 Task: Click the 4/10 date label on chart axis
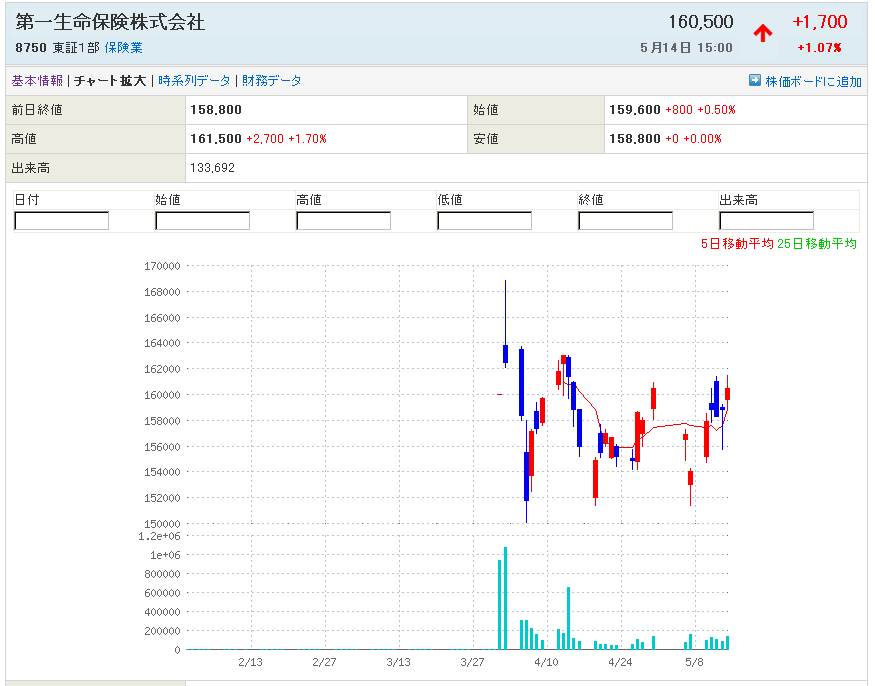tap(546, 663)
